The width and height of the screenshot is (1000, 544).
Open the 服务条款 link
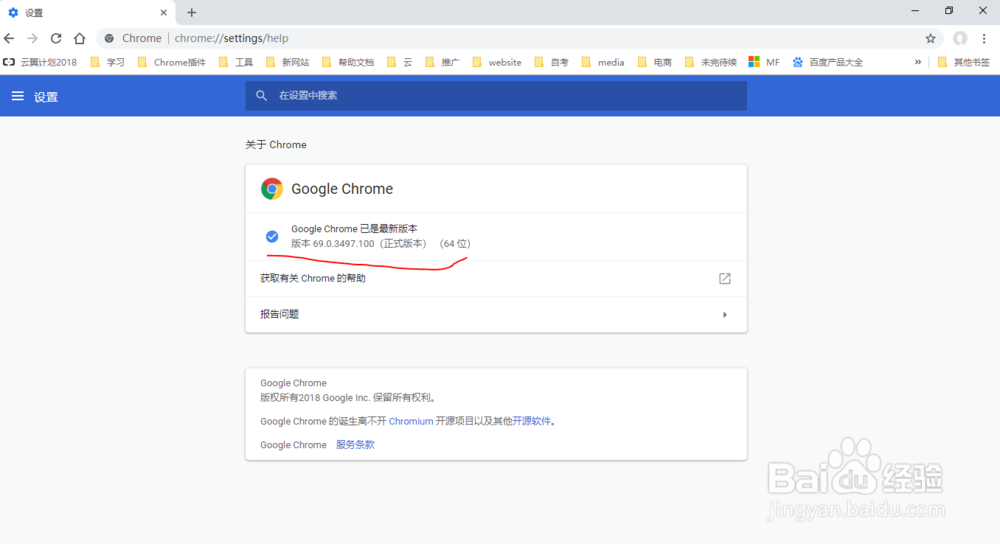(355, 445)
